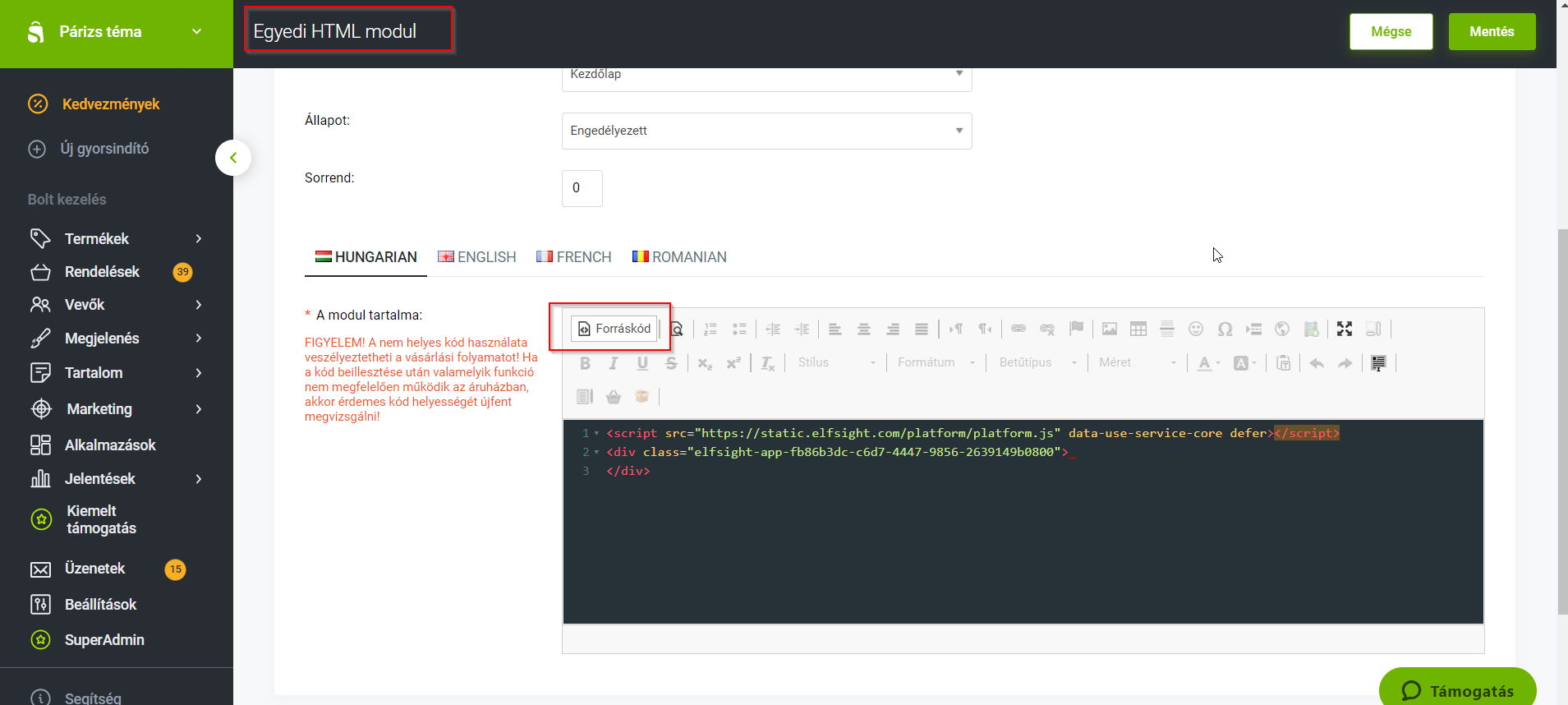Click the redo arrow icon
The width and height of the screenshot is (1568, 705).
pyautogui.click(x=1345, y=363)
